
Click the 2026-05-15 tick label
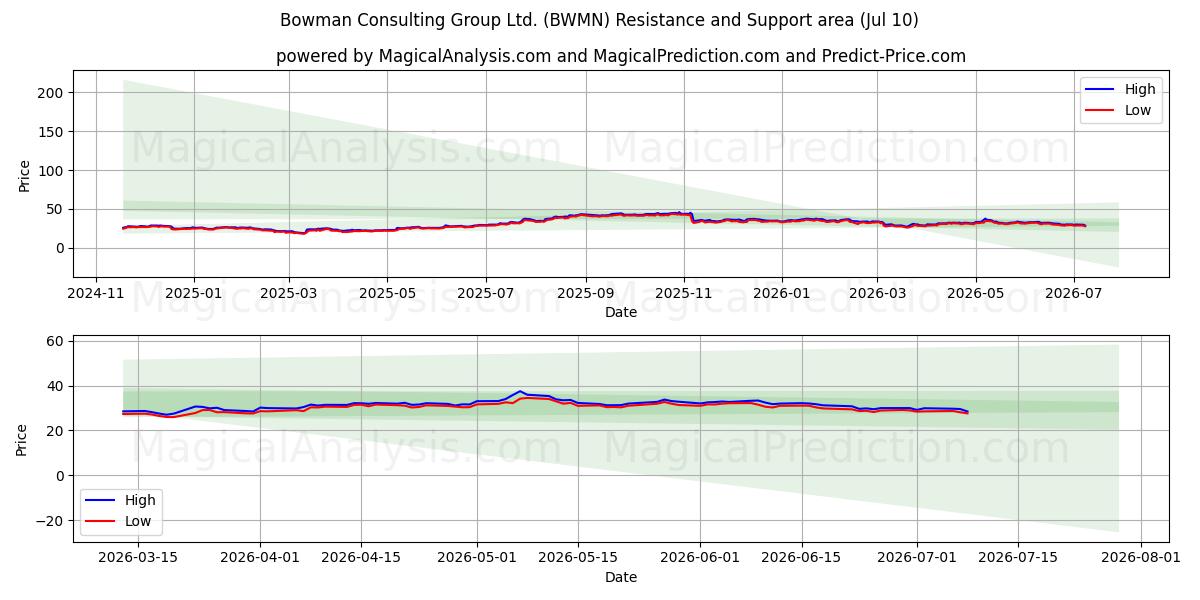tap(578, 558)
